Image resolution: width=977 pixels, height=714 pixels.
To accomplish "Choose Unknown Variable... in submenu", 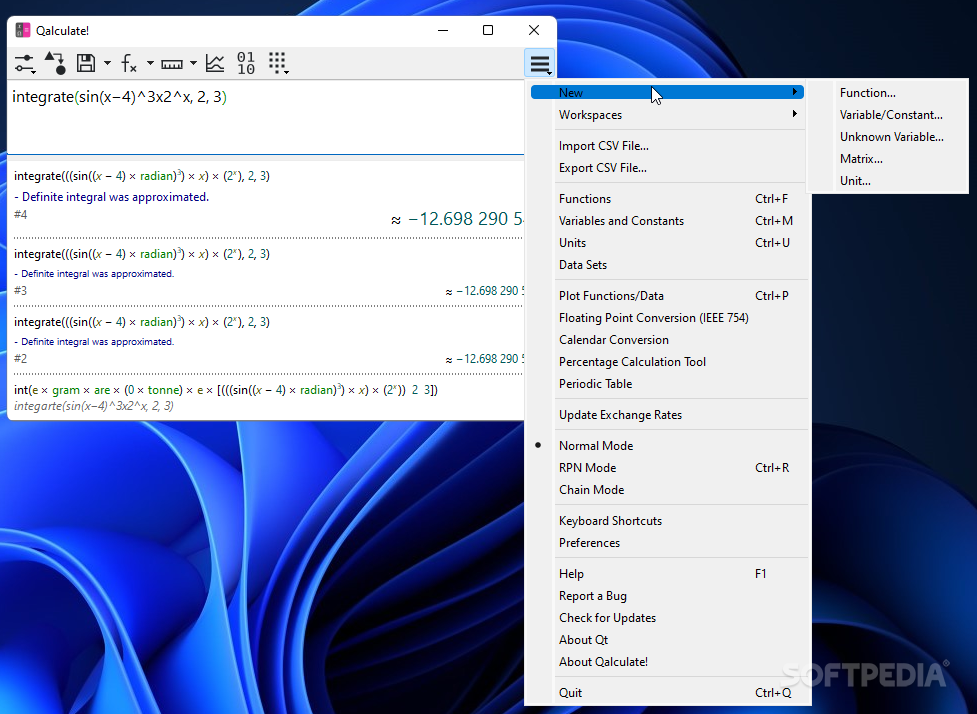I will 887,136.
